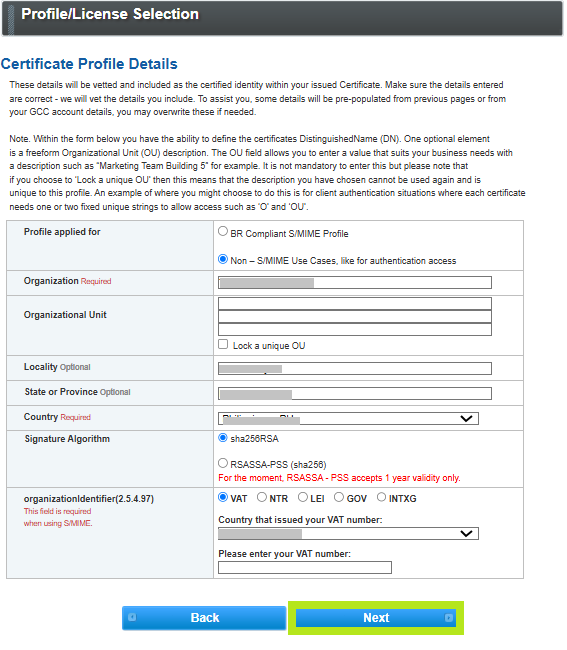The width and height of the screenshot is (567, 650).
Task: Pick the GOV identifier radio button
Action: pos(339,497)
